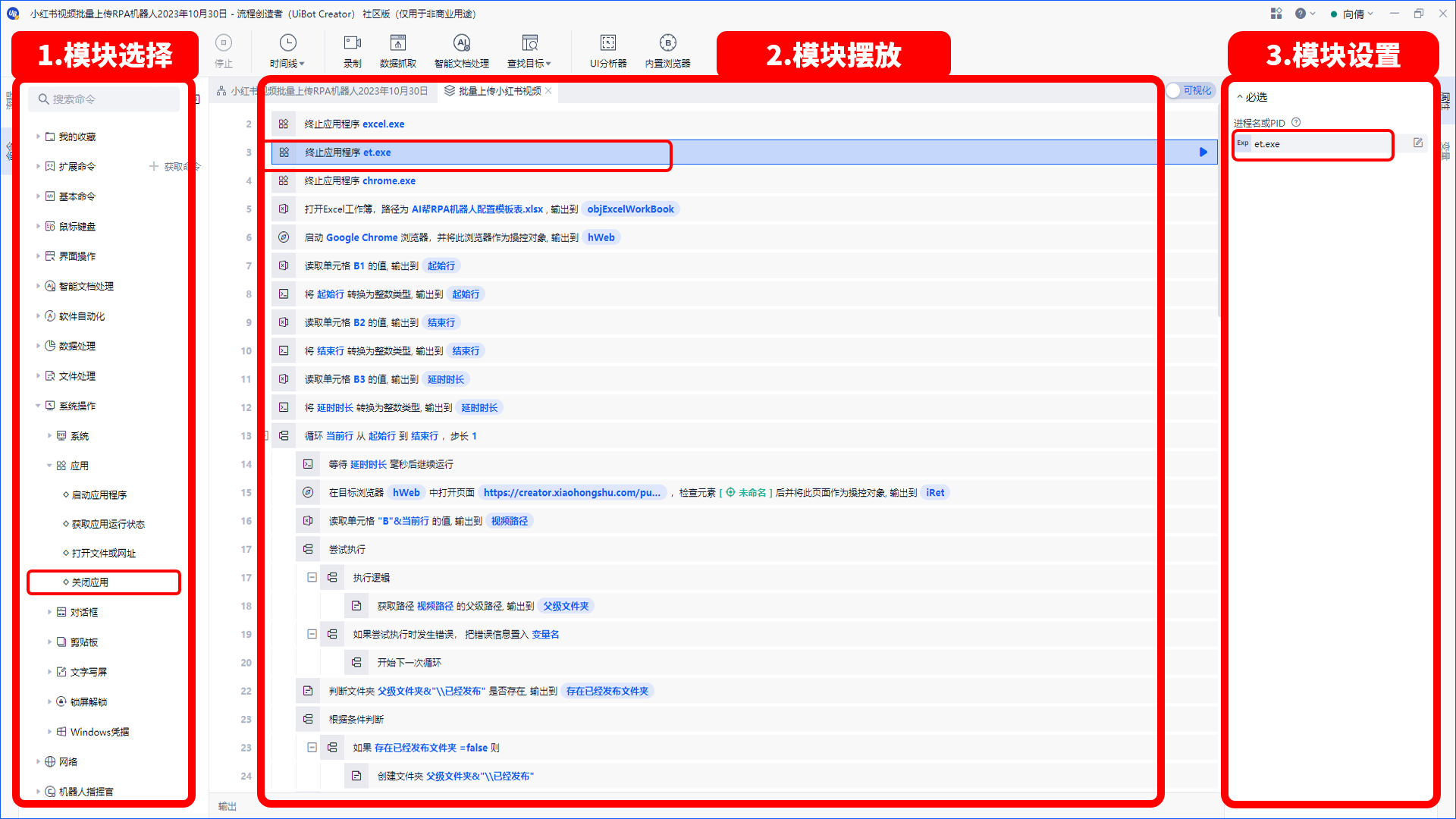Screen dimensions: 1456x819
Task: Click the UiBot logo in title bar
Action: [x=13, y=14]
